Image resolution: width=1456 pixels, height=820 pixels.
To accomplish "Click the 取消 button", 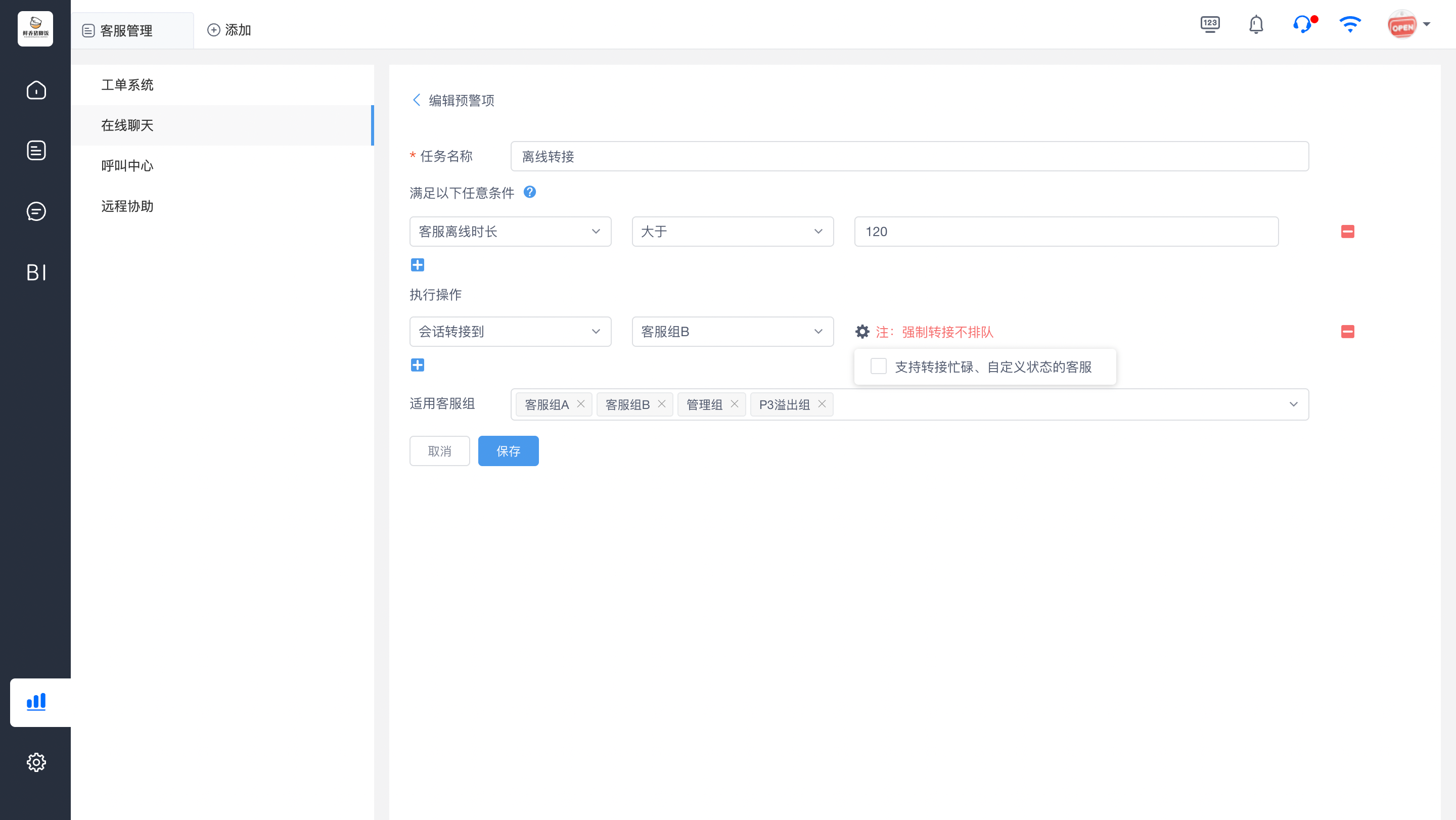I will pyautogui.click(x=440, y=451).
